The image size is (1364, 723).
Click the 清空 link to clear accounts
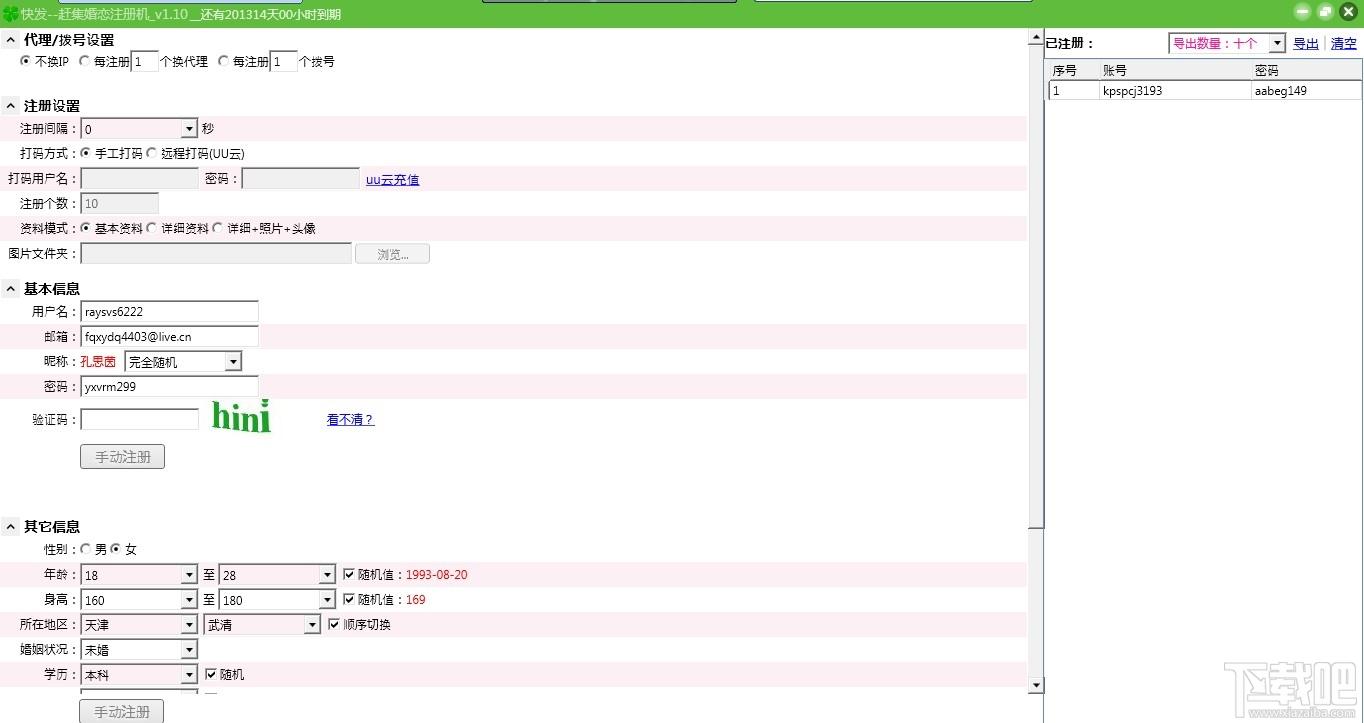pyautogui.click(x=1343, y=44)
